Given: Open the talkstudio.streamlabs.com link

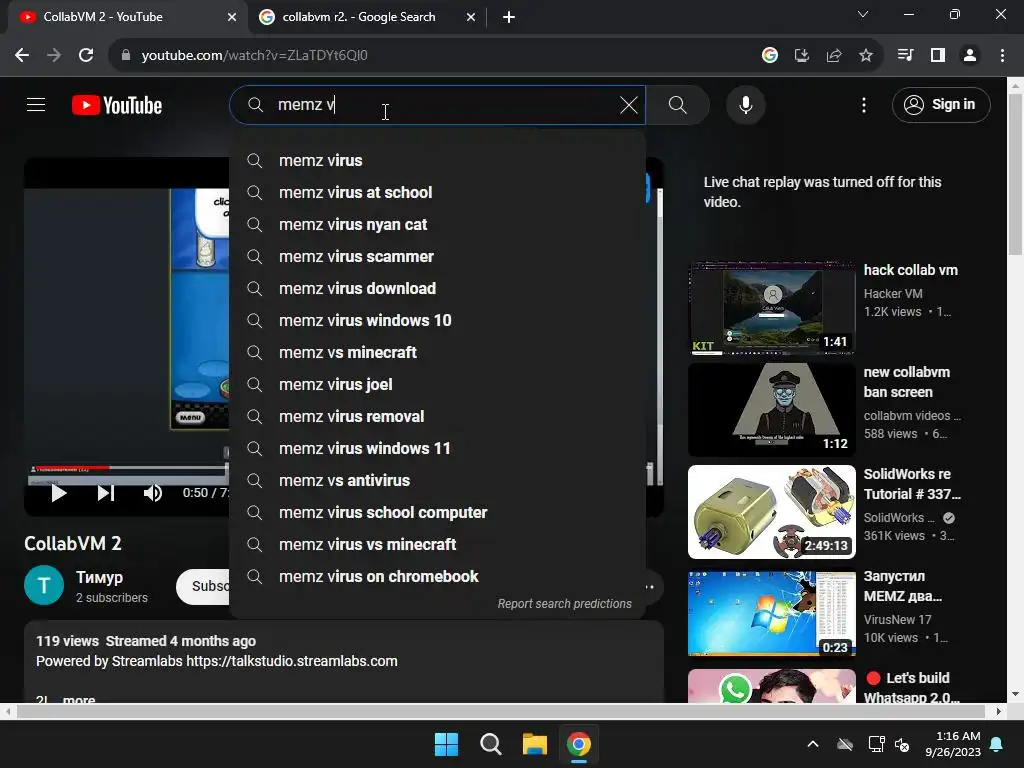Looking at the screenshot, I should click(x=292, y=661).
